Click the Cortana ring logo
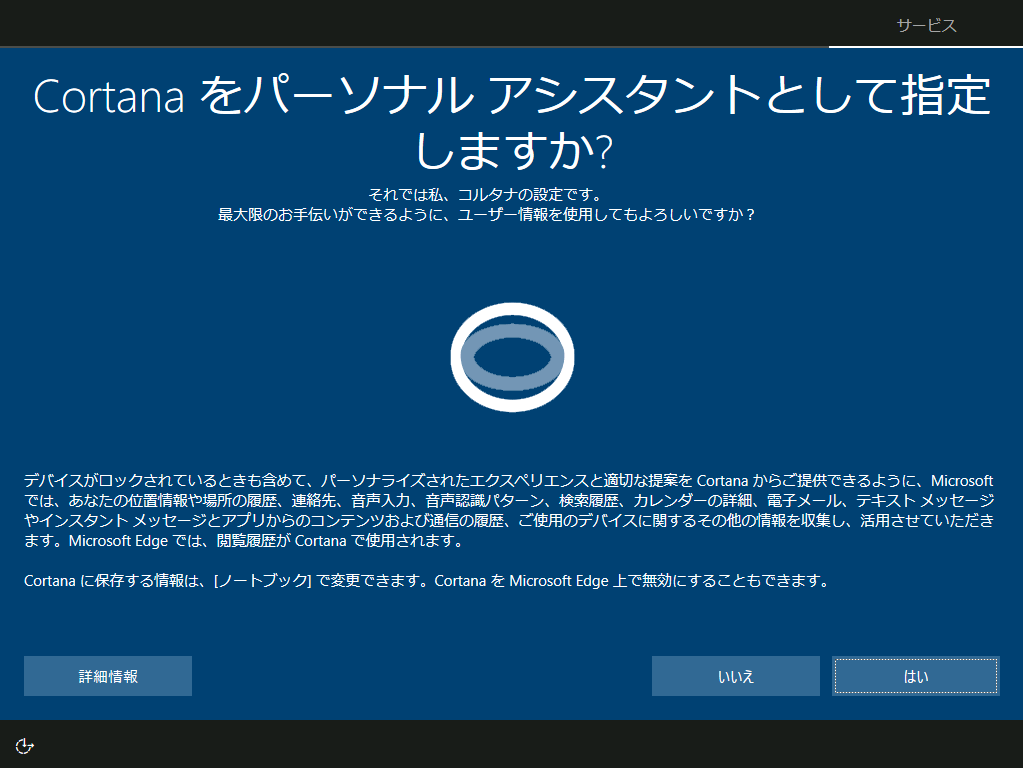1023x768 pixels. point(512,357)
